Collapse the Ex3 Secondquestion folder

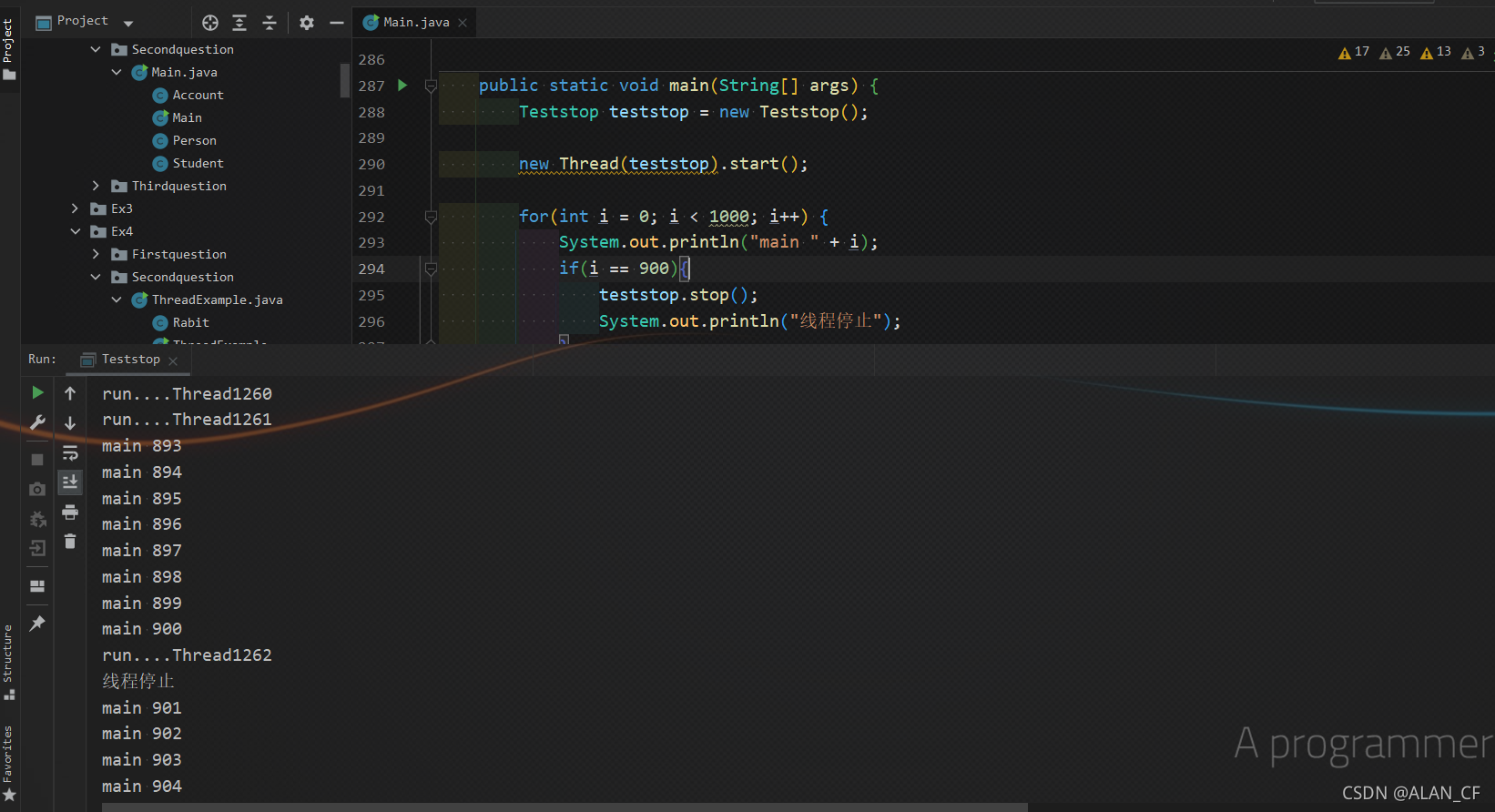point(96,49)
